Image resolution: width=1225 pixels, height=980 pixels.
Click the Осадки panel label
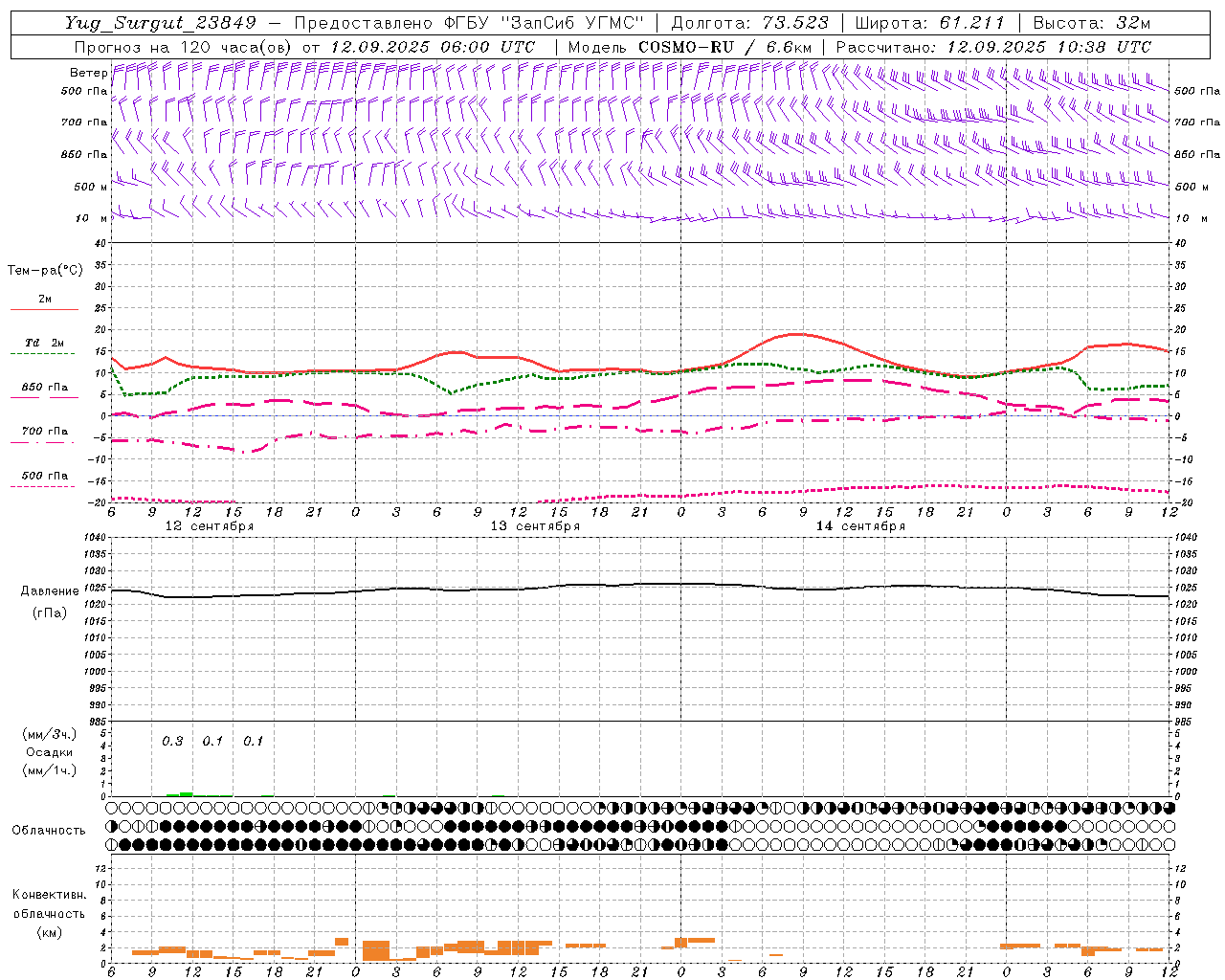coord(49,752)
